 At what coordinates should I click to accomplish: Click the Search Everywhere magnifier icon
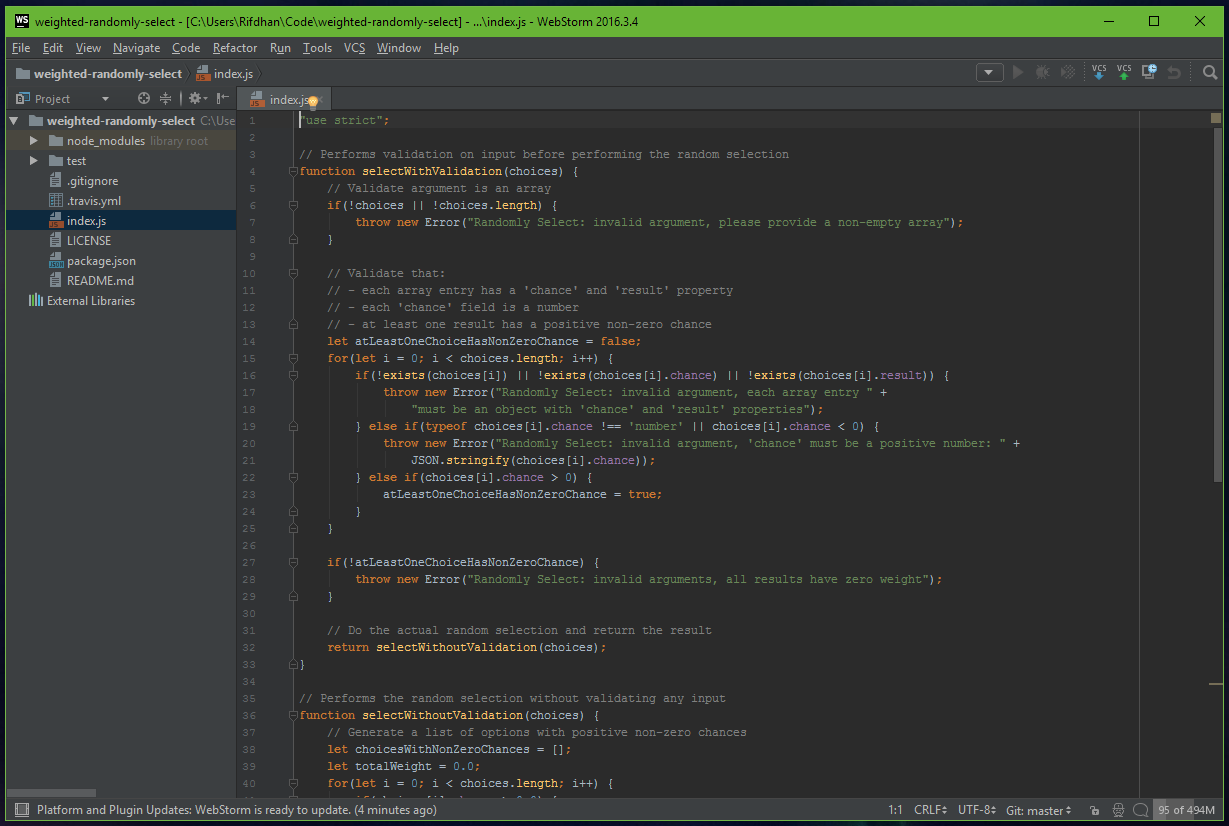pyautogui.click(x=1210, y=72)
